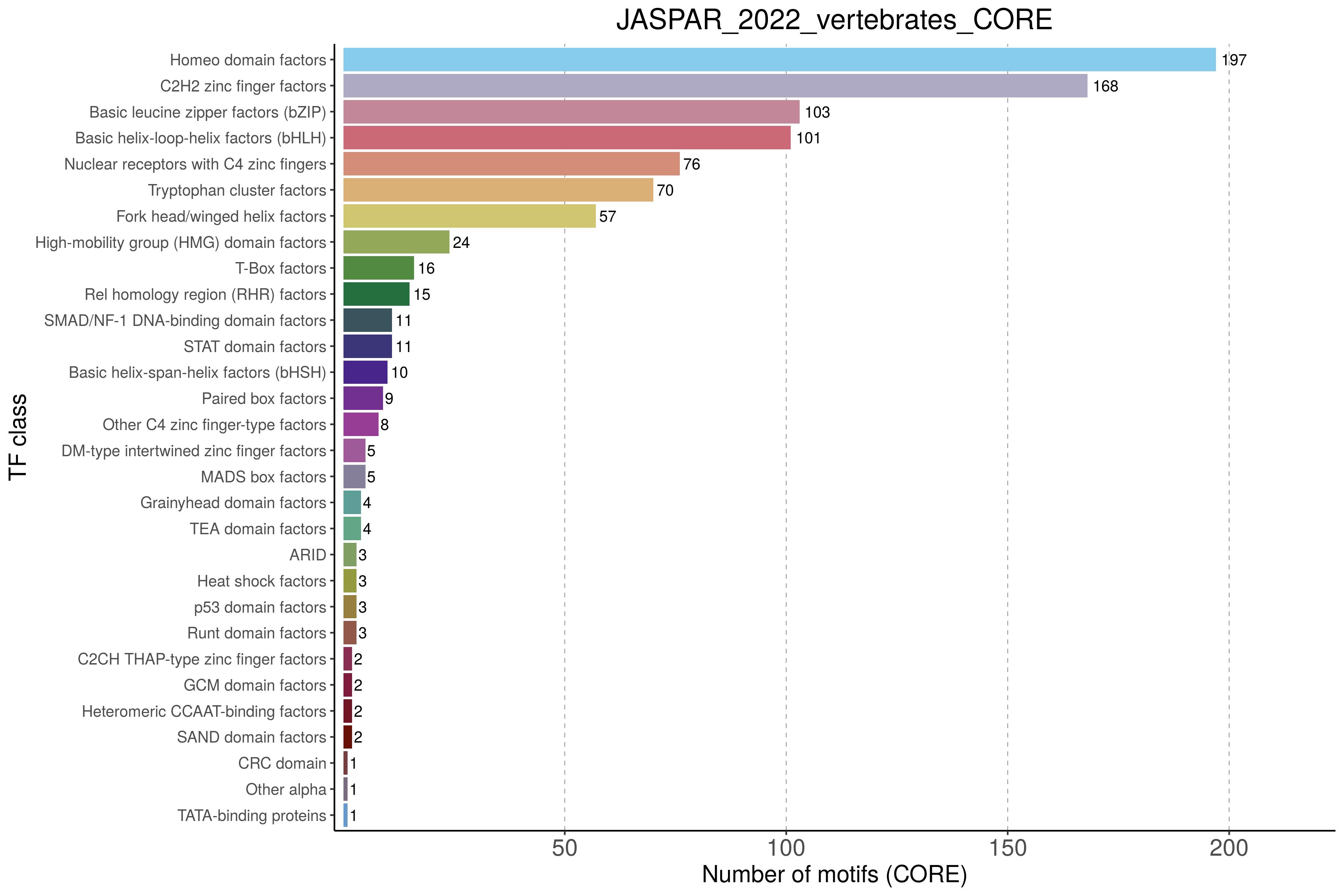Click the 'STAT domain factors' label
The height and width of the screenshot is (896, 1344).
(x=255, y=347)
